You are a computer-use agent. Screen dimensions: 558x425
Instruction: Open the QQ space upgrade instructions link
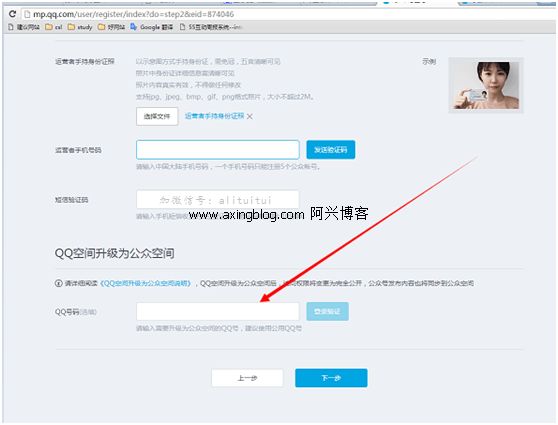[146, 283]
